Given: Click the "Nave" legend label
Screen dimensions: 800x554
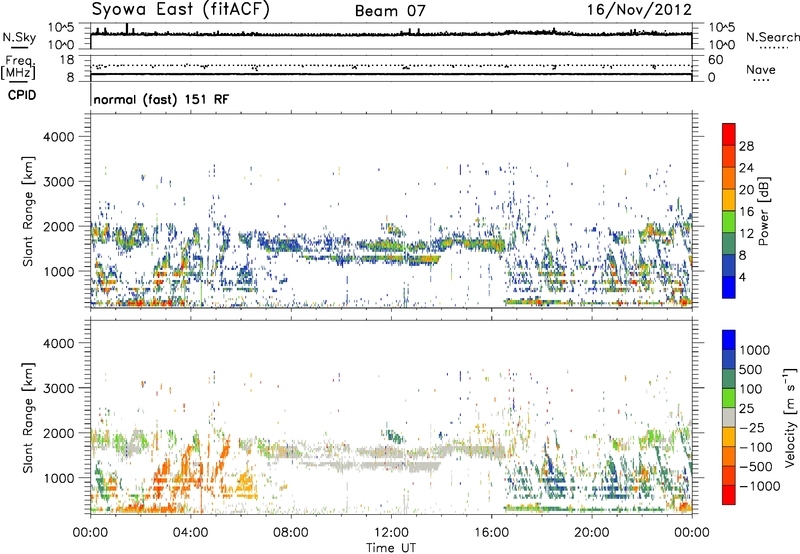Looking at the screenshot, I should pyautogui.click(x=761, y=69).
